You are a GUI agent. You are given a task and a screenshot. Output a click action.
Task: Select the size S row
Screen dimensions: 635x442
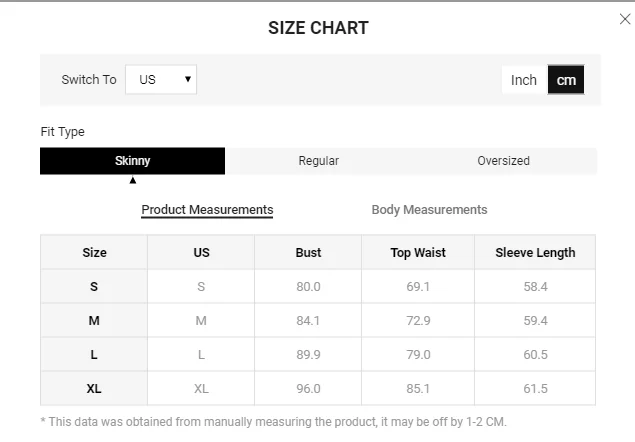(x=94, y=287)
